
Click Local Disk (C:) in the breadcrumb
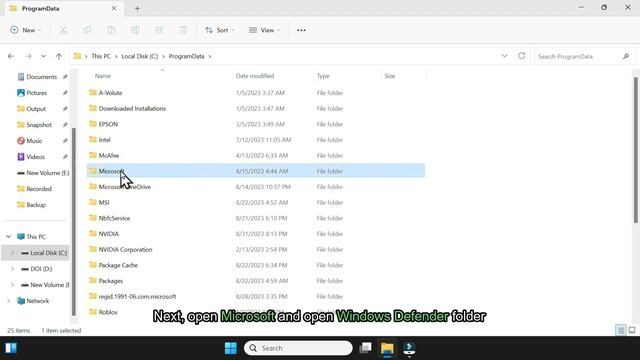140,56
